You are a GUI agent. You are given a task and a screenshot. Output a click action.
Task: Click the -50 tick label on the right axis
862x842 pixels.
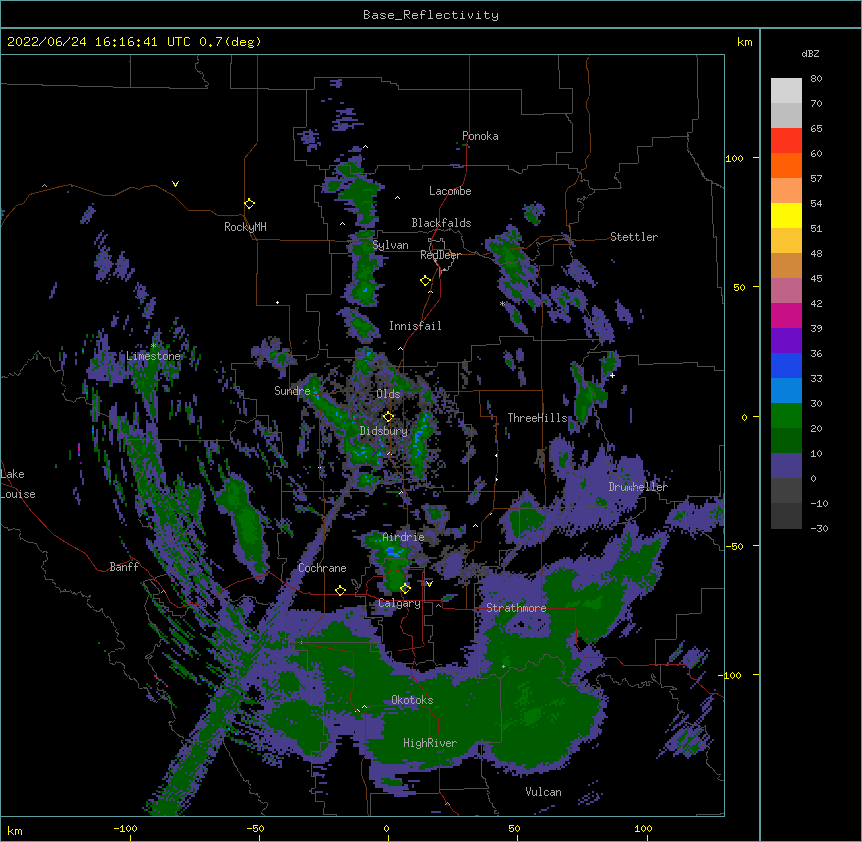[734, 546]
